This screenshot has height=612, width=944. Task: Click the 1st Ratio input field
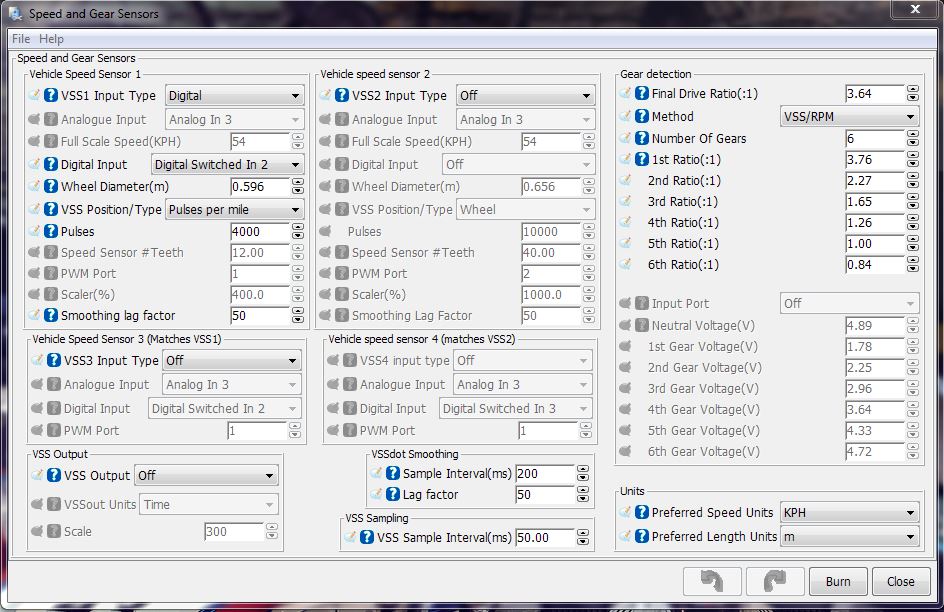[874, 160]
